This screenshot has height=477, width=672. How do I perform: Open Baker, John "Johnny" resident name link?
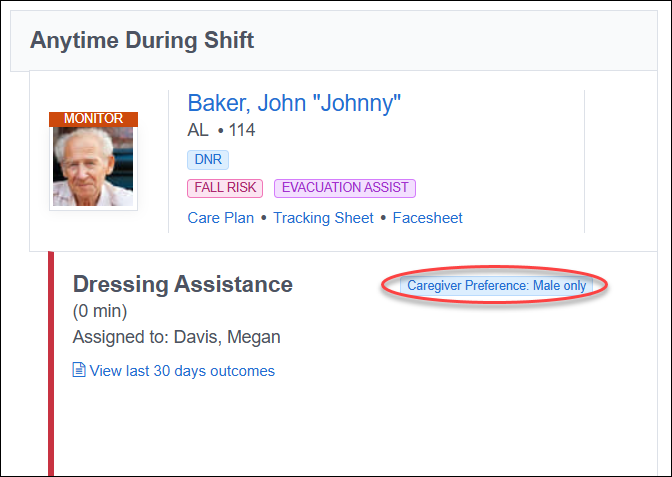pos(294,103)
